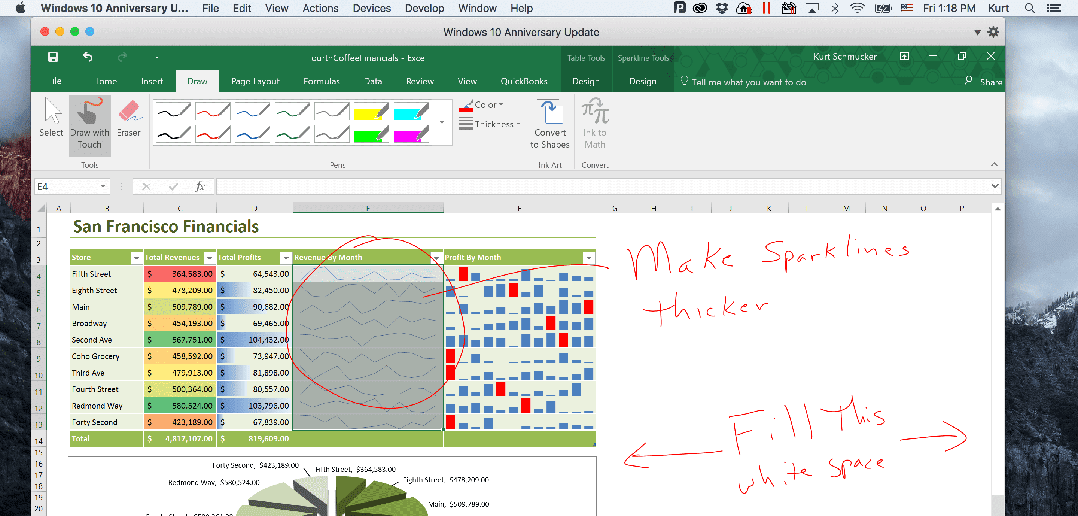Open Customize Quick Access Toolbar dropdown
Viewport: 1078px width, 516px height.
pos(157,57)
